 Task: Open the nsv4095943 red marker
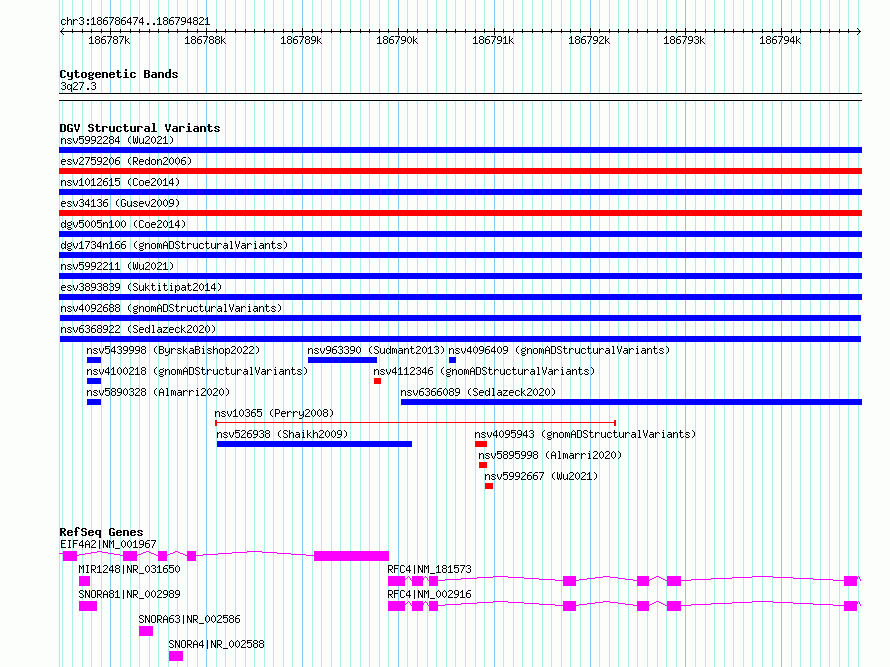pos(481,444)
